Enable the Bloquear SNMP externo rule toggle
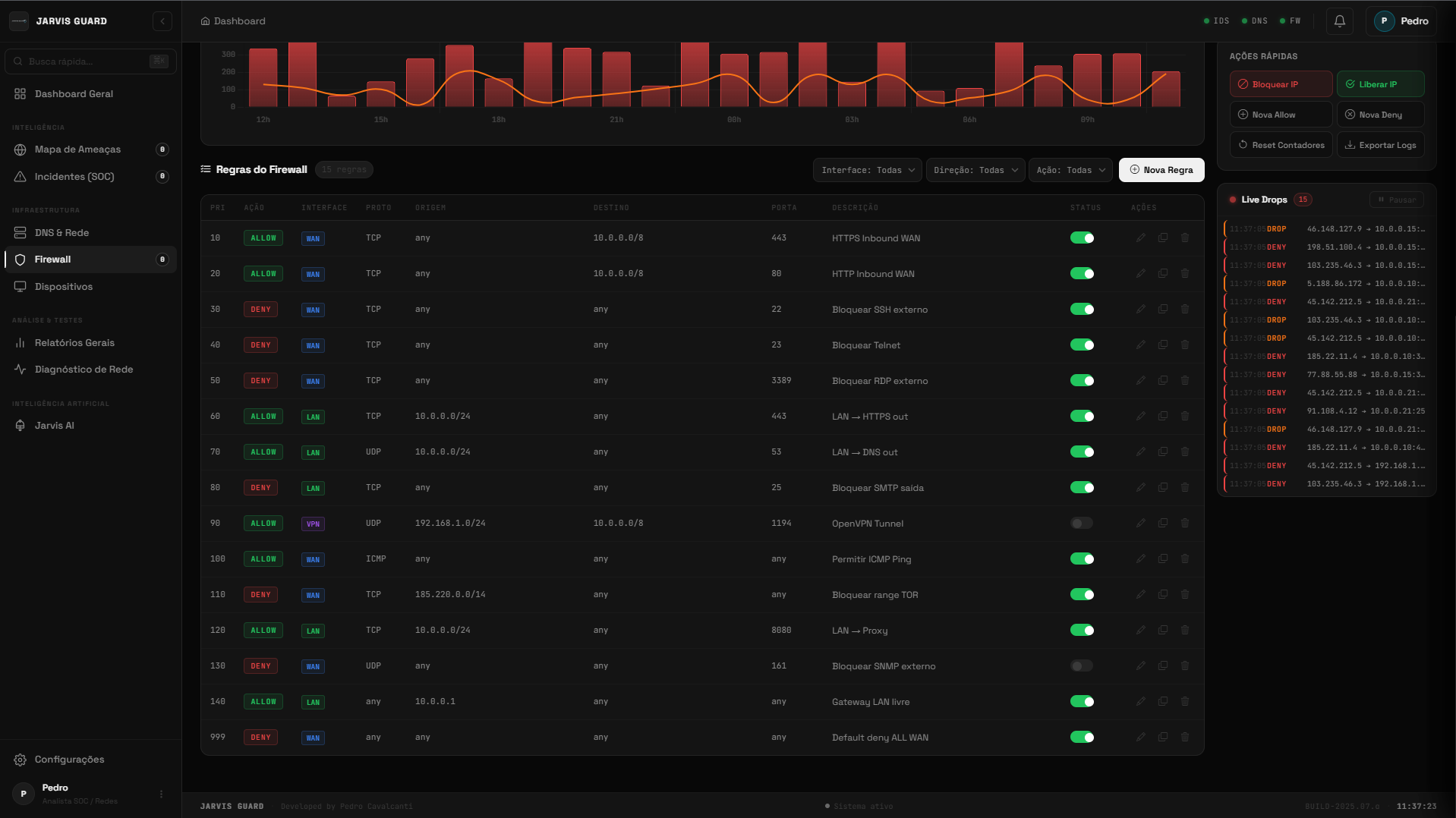This screenshot has width=1456, height=818. 1082,665
